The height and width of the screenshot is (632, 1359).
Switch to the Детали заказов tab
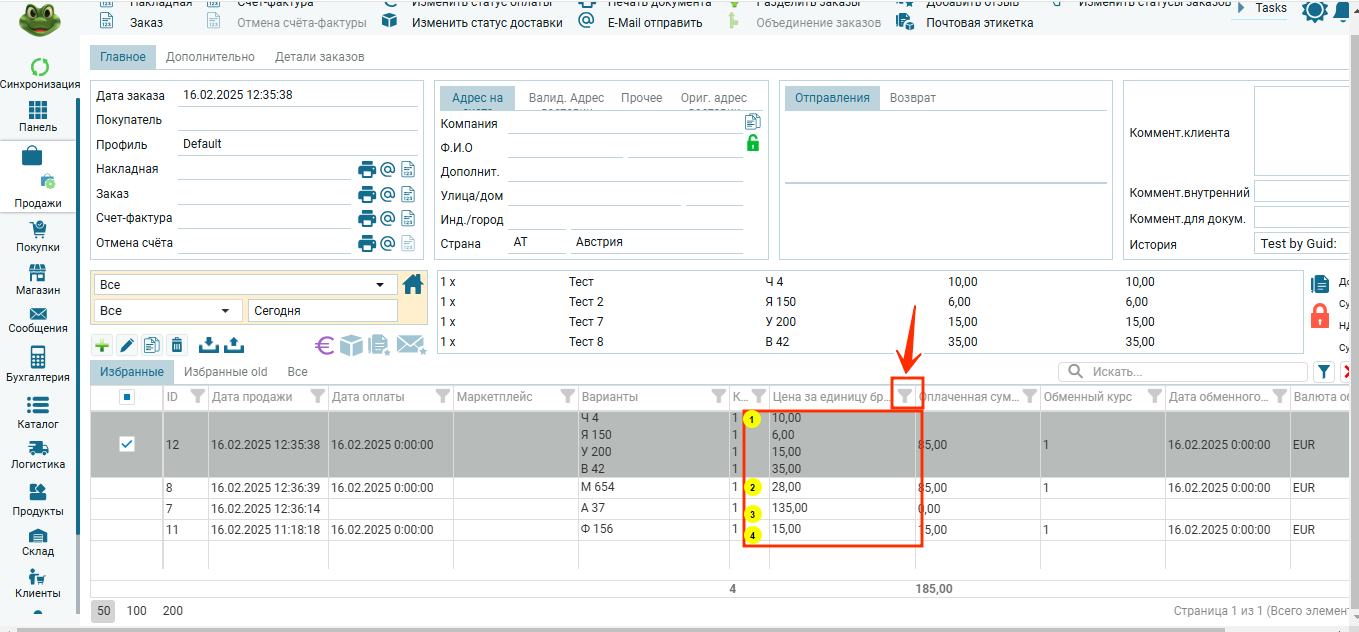[x=319, y=57]
